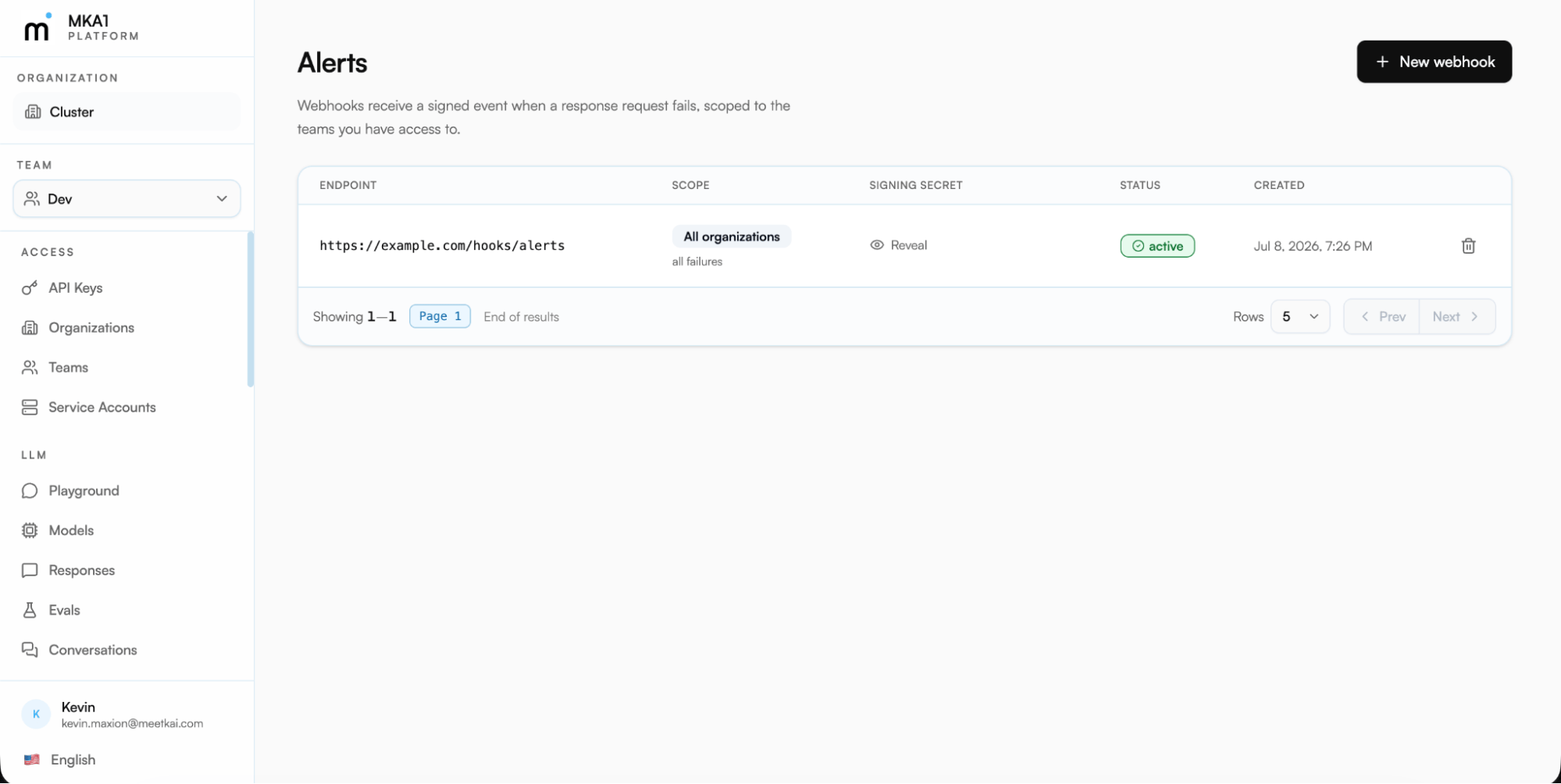Click the K user avatar
This screenshot has height=784, width=1561.
point(36,714)
